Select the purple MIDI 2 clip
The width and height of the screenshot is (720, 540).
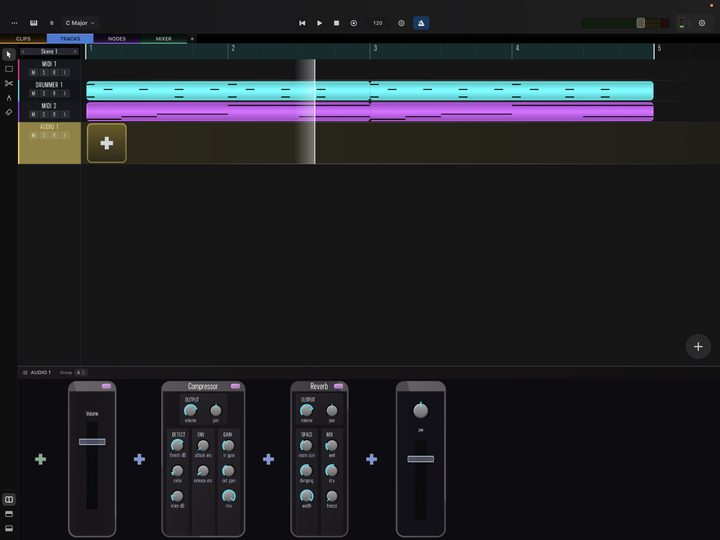[370, 112]
